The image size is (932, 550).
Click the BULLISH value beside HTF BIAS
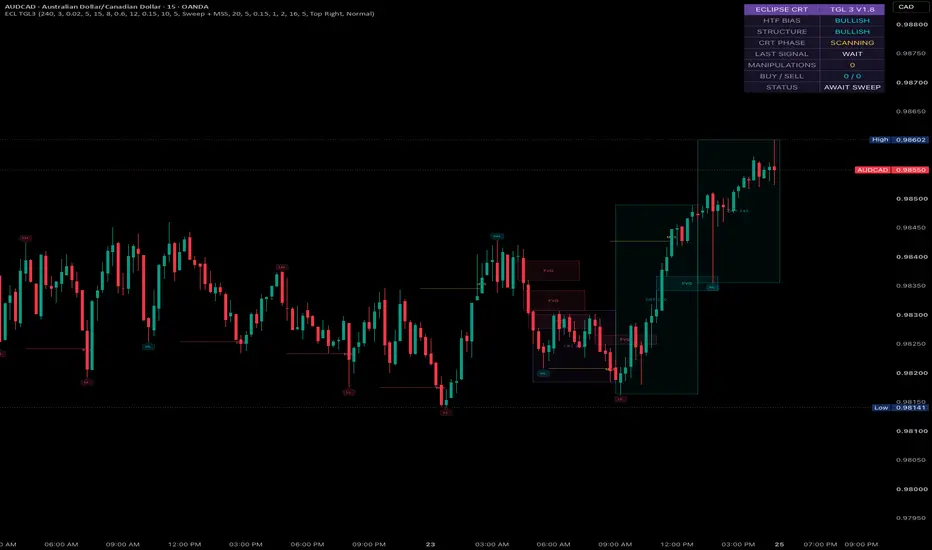click(852, 20)
